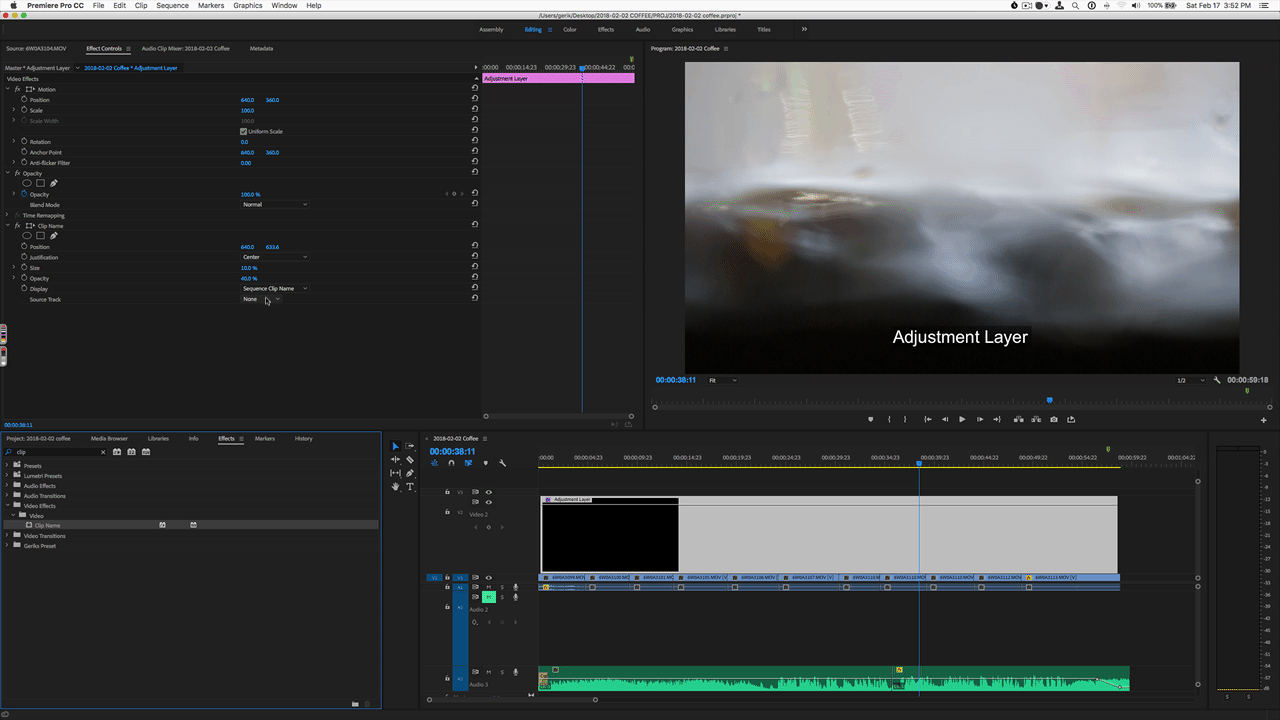This screenshot has width=1280, height=720.
Task: Select the Razor tool
Action: [410, 460]
